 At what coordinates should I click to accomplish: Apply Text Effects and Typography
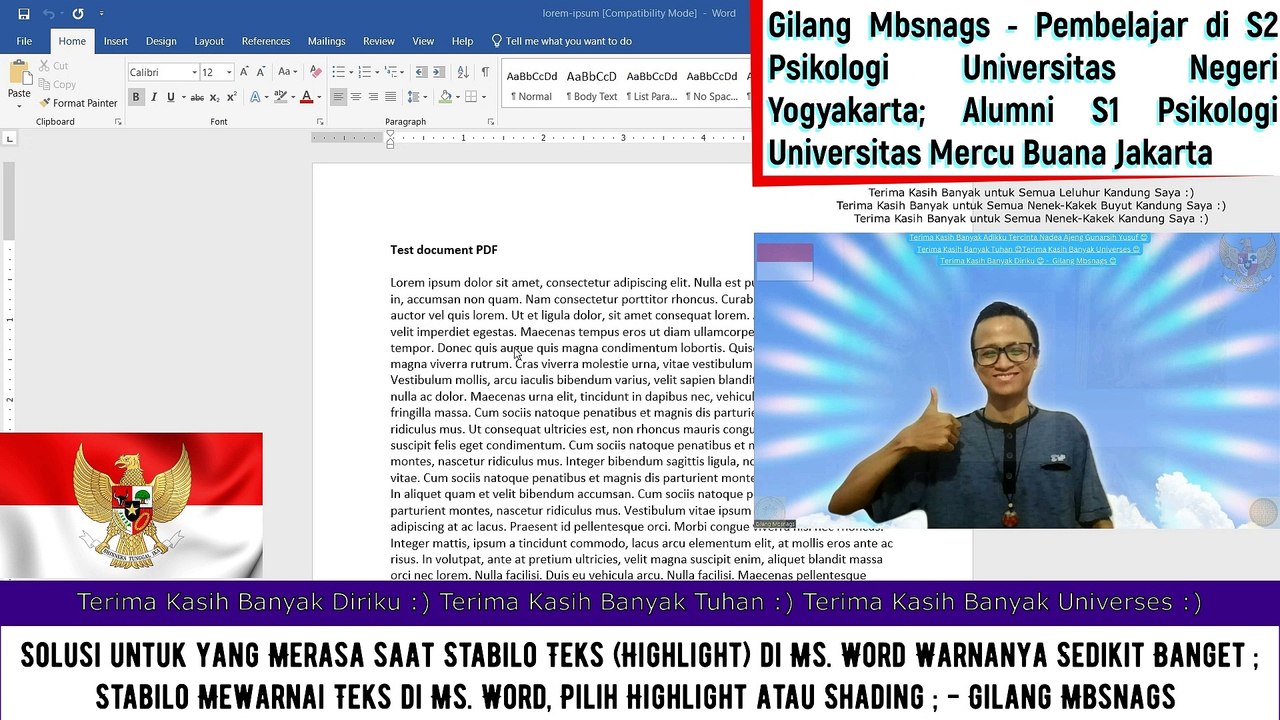pyautogui.click(x=255, y=97)
